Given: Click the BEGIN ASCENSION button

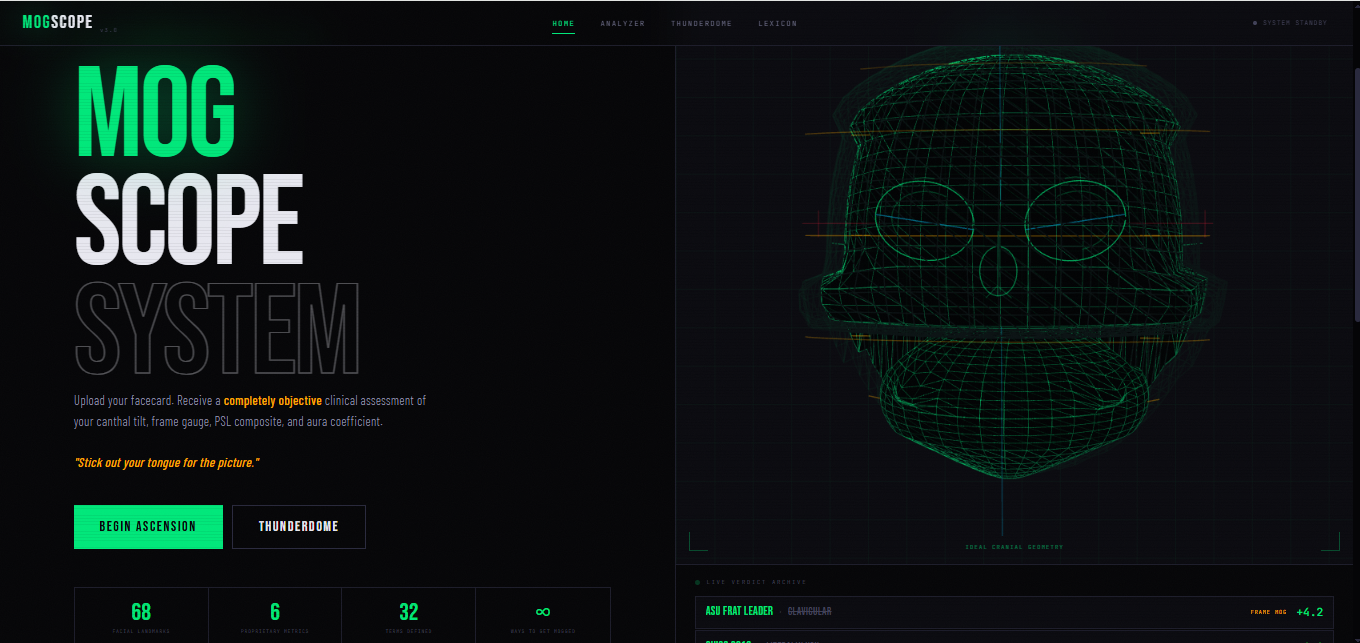Looking at the screenshot, I should [x=148, y=527].
